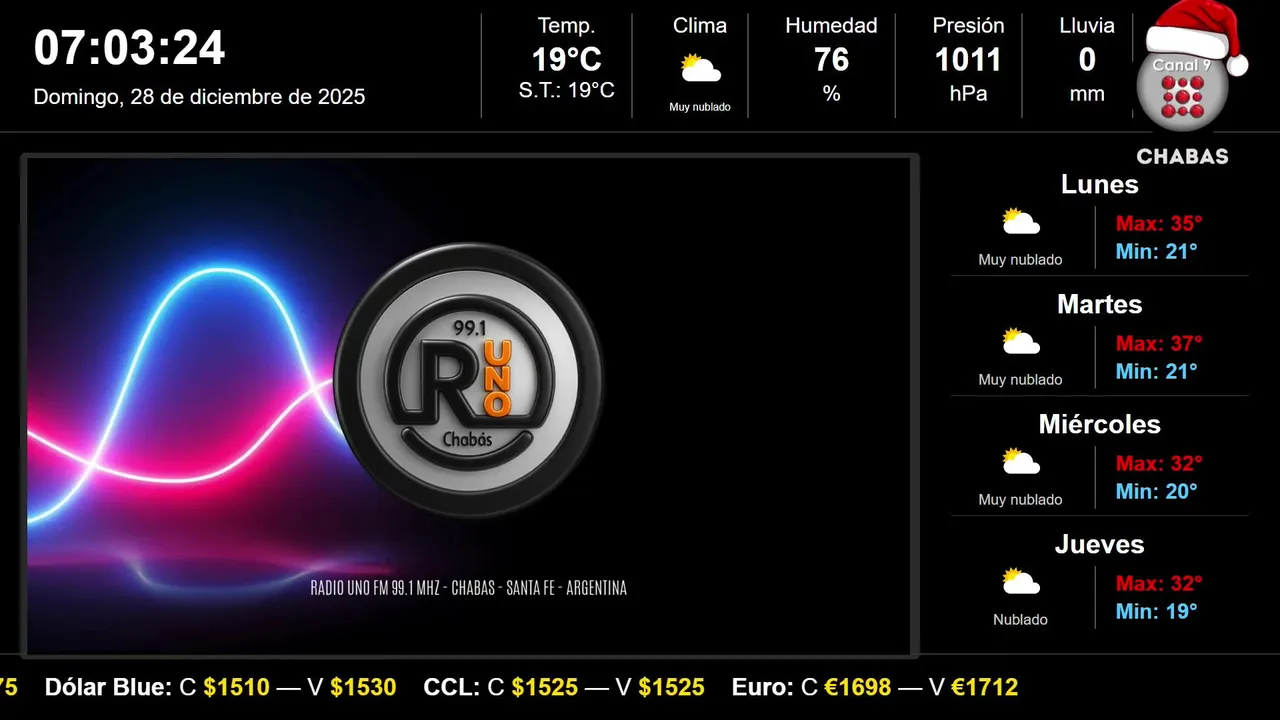Click the temperature value 19°C

coord(566,60)
